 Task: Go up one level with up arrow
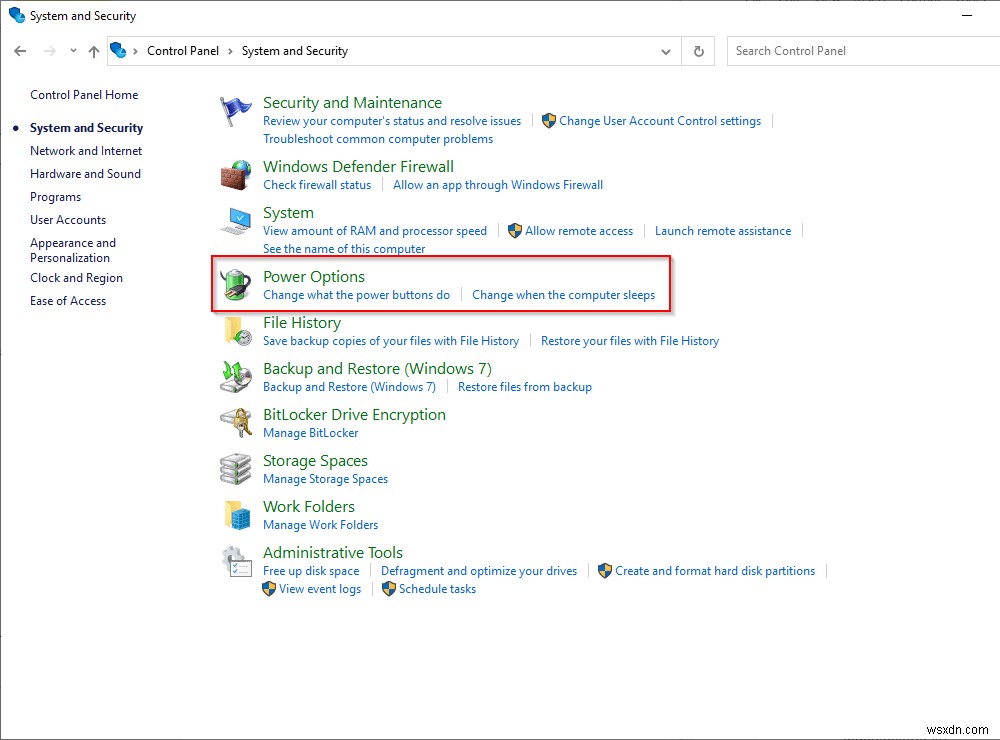pos(94,51)
